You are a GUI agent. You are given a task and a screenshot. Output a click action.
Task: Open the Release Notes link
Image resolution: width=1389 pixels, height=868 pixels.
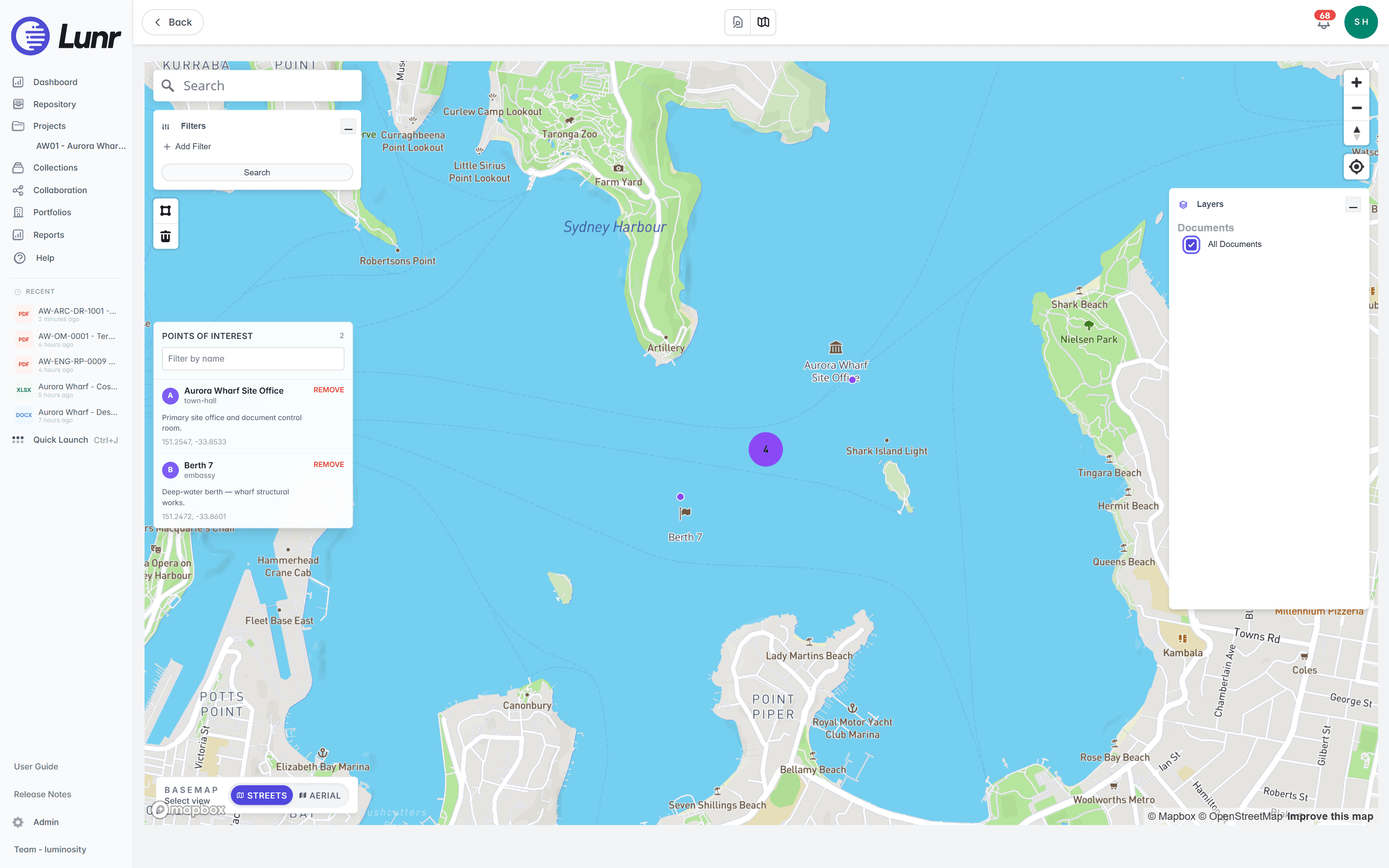point(43,794)
